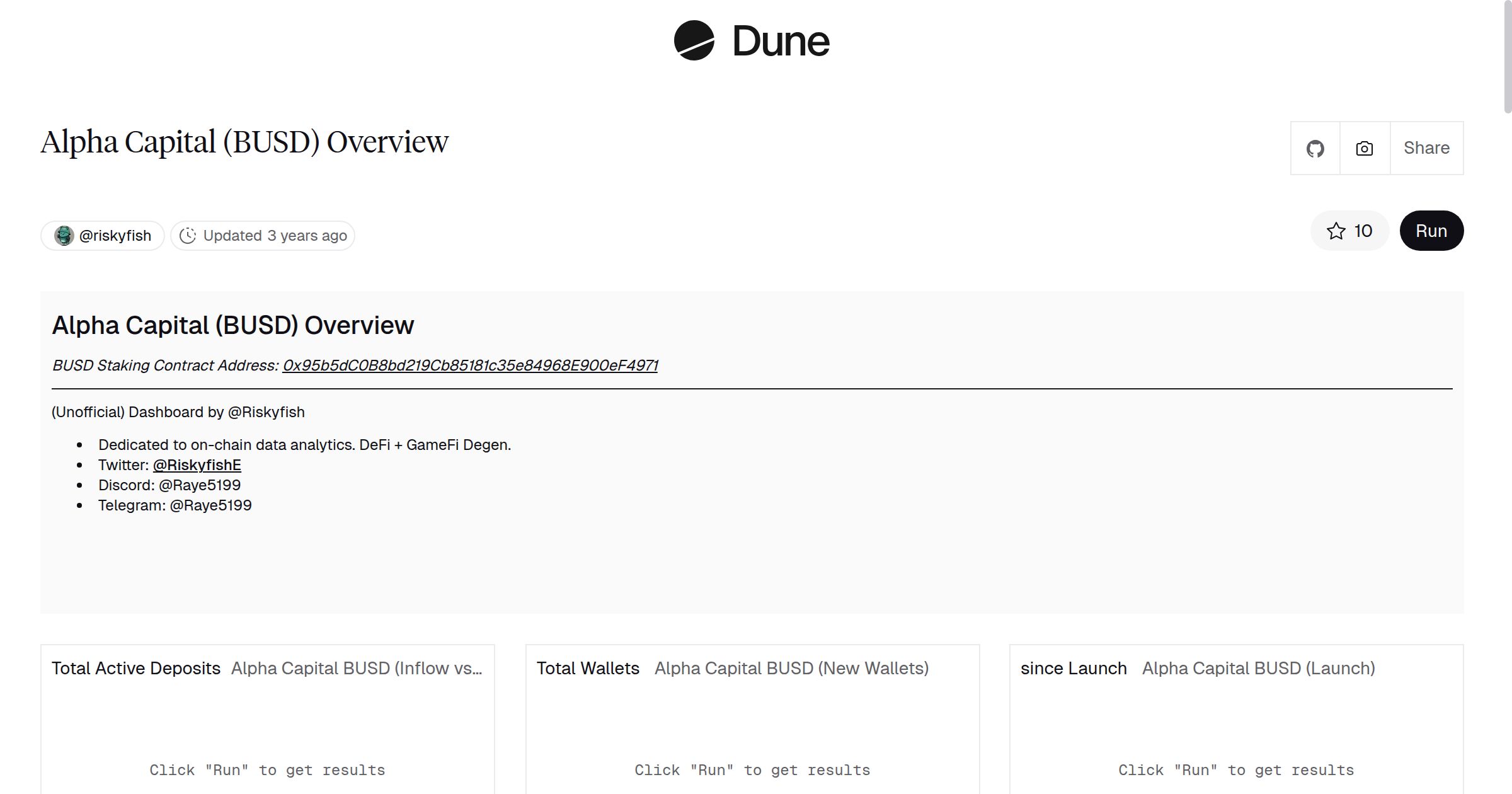Click the camera screenshot icon

pos(1364,149)
